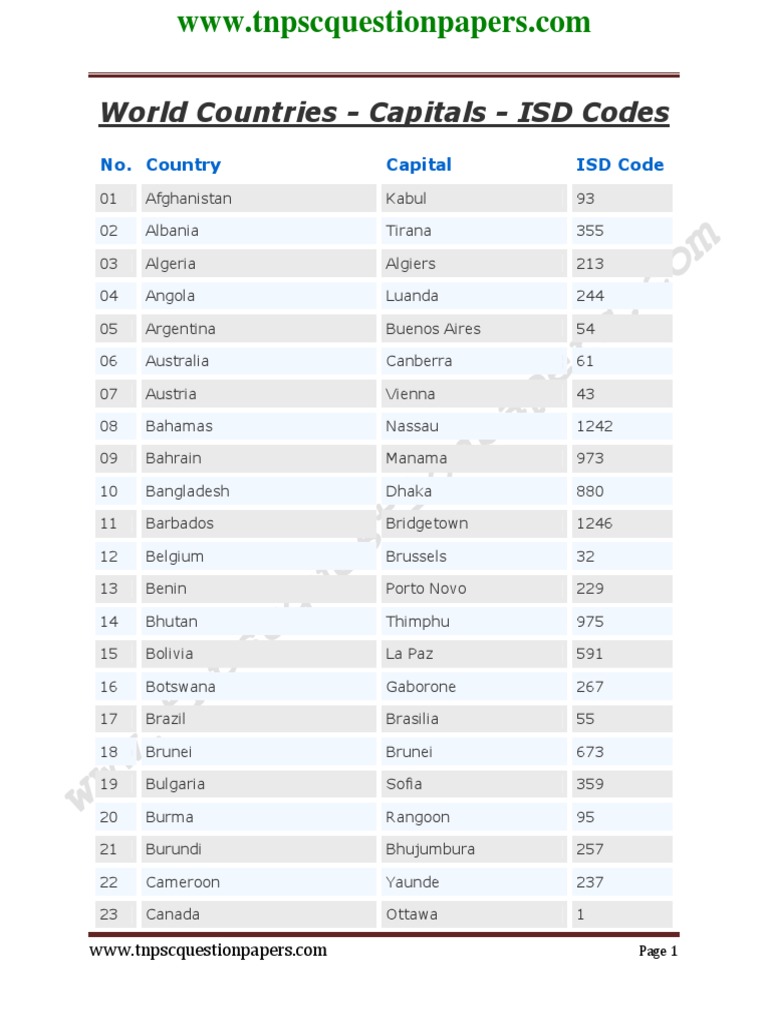
Task: Select ISD code 1242 for Bahamas
Action: [595, 426]
